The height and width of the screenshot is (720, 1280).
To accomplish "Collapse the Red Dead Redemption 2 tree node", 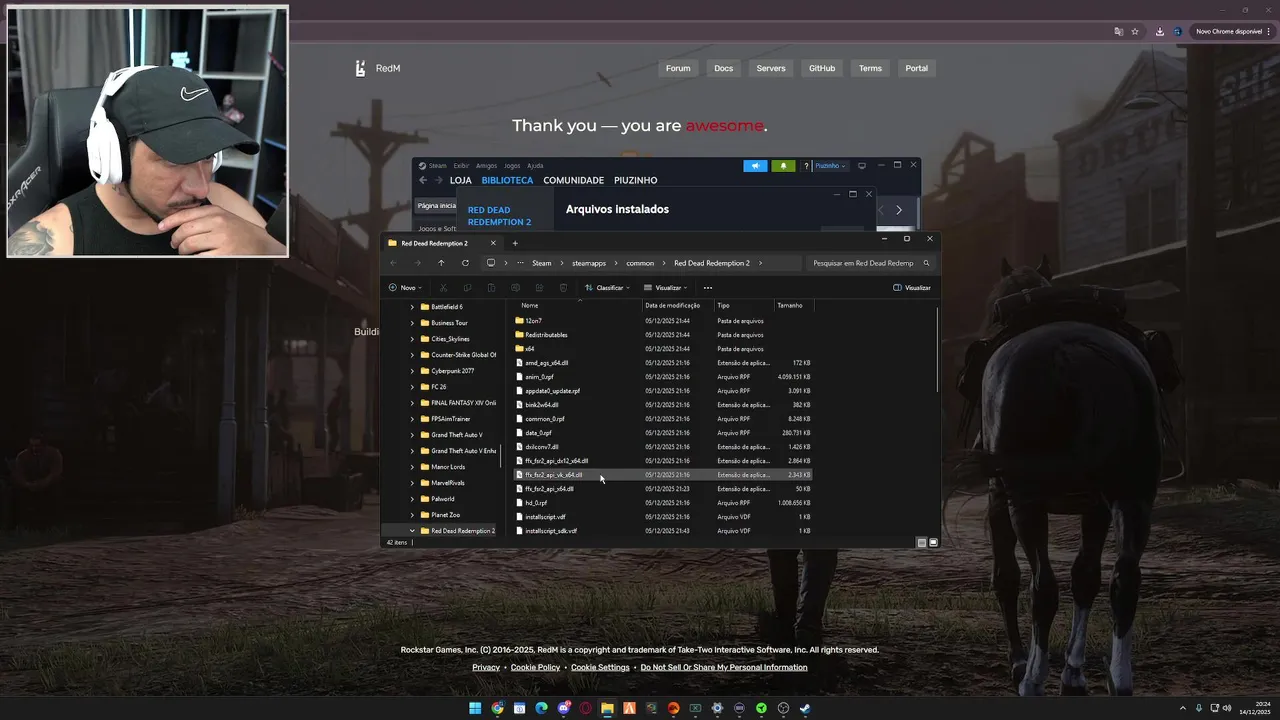I will 412,531.
